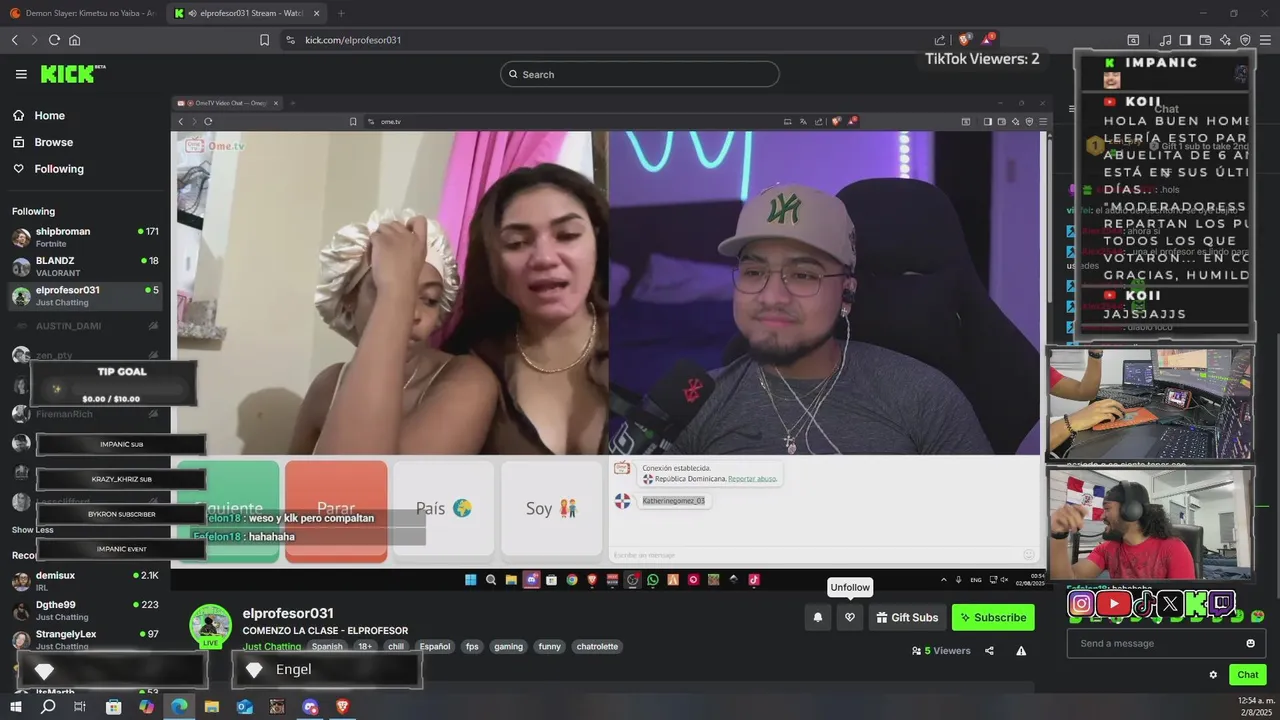Open the browser home page
This screenshot has height=720, width=1280.
(x=74, y=40)
